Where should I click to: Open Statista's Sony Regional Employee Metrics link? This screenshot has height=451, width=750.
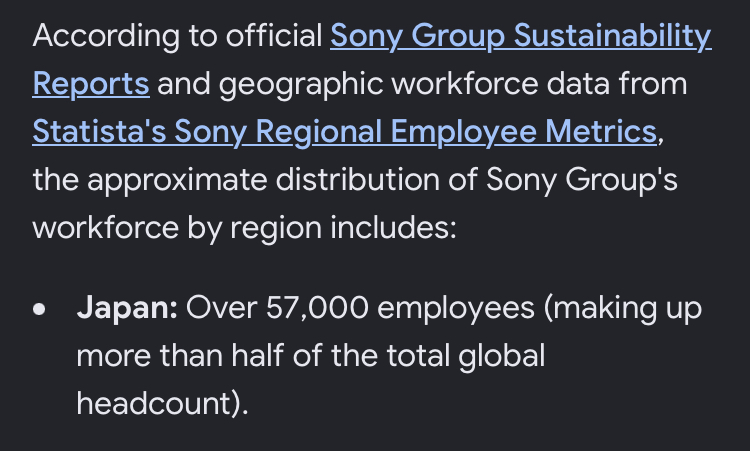344,132
